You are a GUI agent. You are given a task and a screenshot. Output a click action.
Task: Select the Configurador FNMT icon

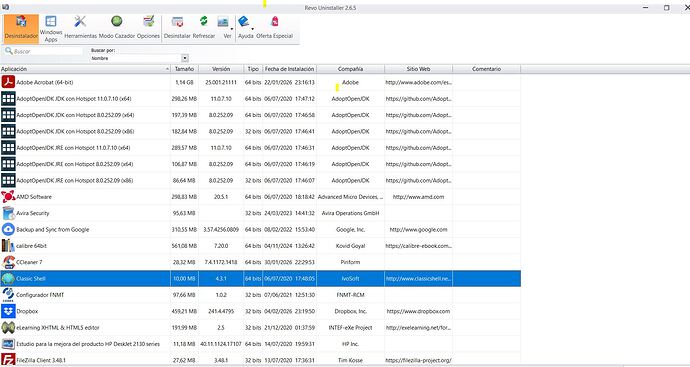(x=8, y=295)
